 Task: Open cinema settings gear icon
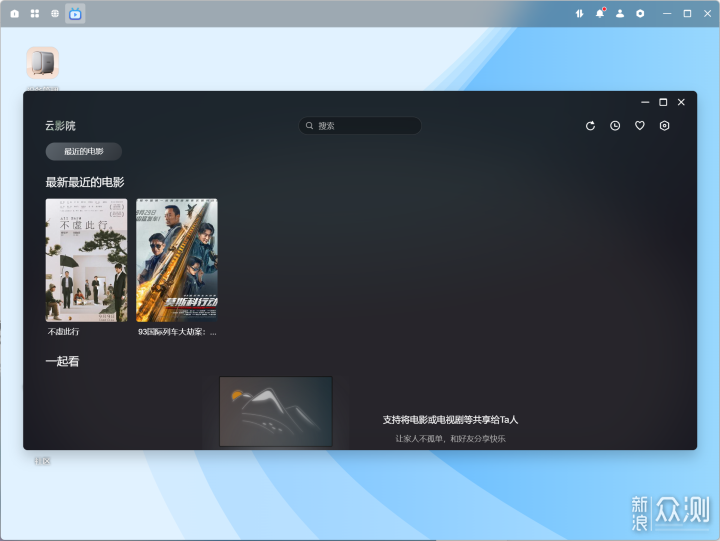(664, 126)
